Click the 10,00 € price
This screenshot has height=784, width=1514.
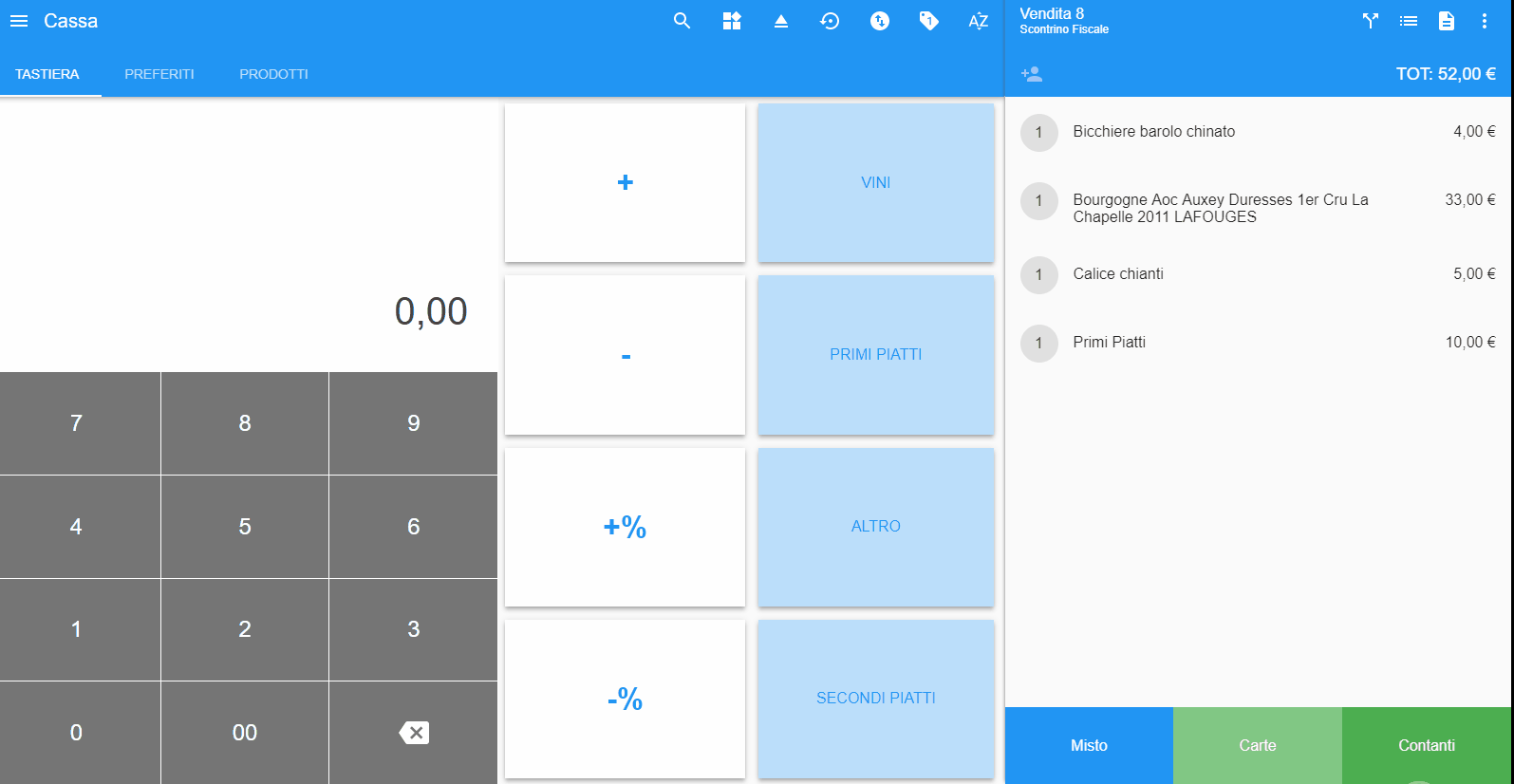[x=1470, y=342]
